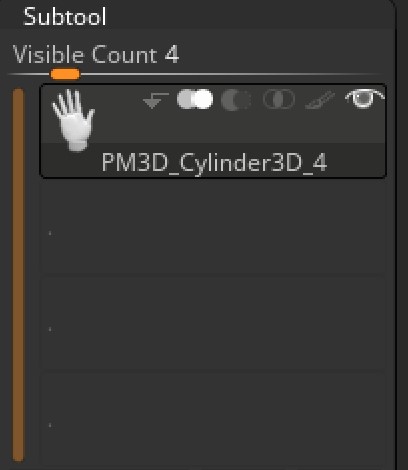
Task: Collapse the Subtool panel header
Action: click(65, 17)
